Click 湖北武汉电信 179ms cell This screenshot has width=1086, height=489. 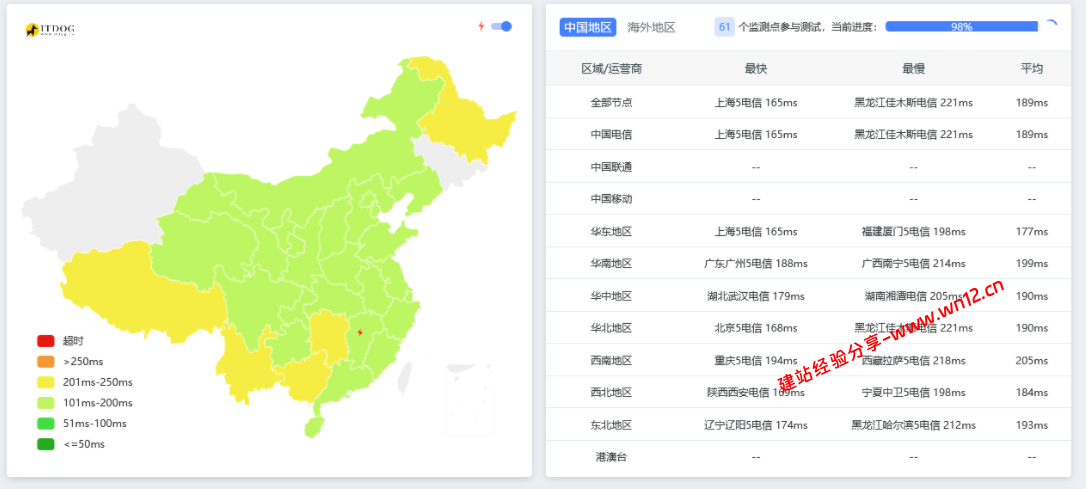coord(756,296)
